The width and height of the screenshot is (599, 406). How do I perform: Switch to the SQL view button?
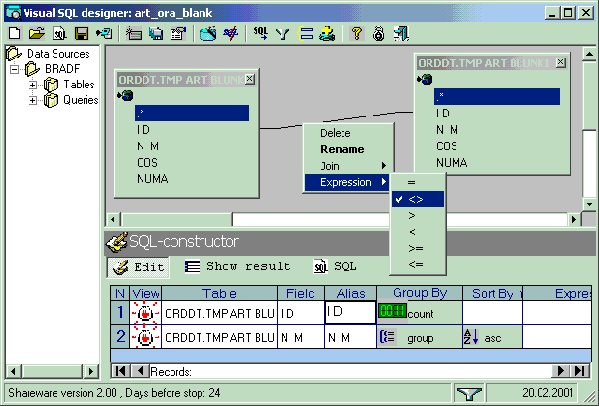(x=335, y=266)
